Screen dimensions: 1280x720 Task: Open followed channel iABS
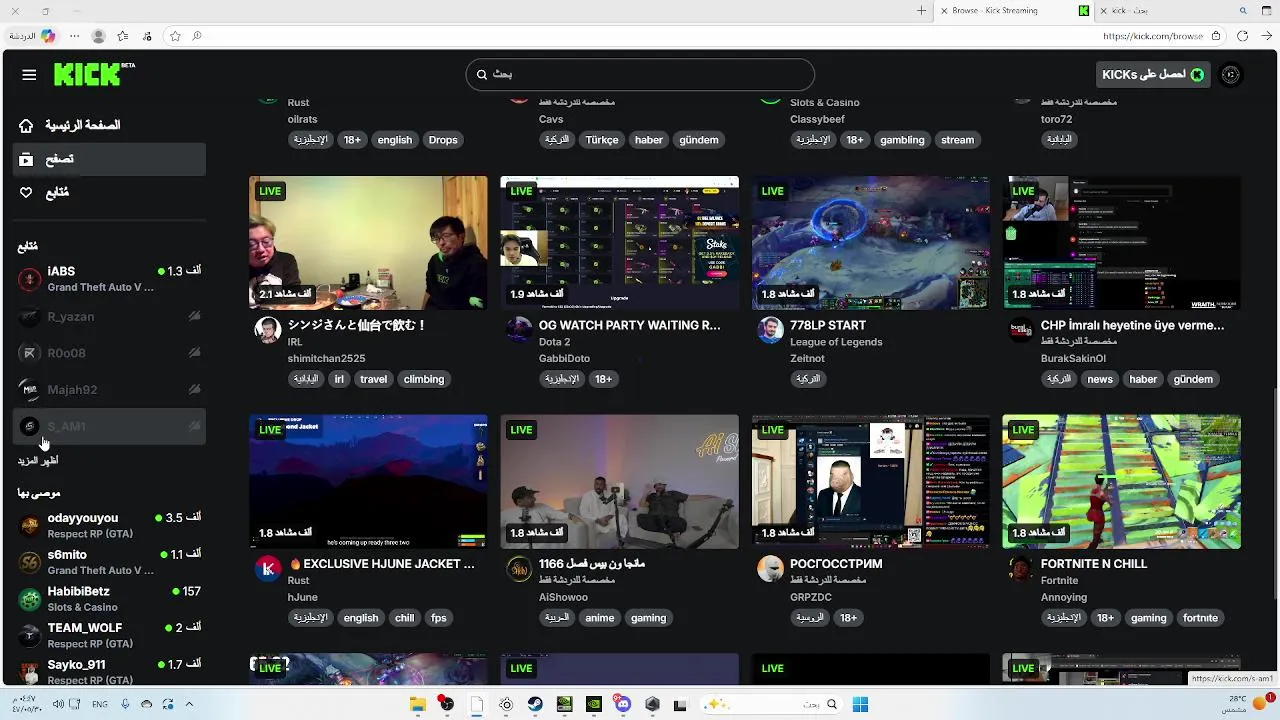pyautogui.click(x=110, y=279)
